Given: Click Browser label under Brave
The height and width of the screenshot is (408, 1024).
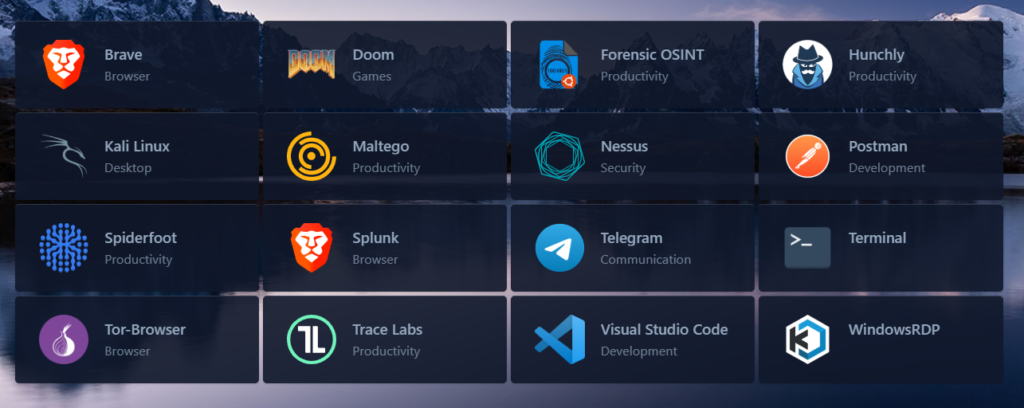Looking at the screenshot, I should (127, 76).
